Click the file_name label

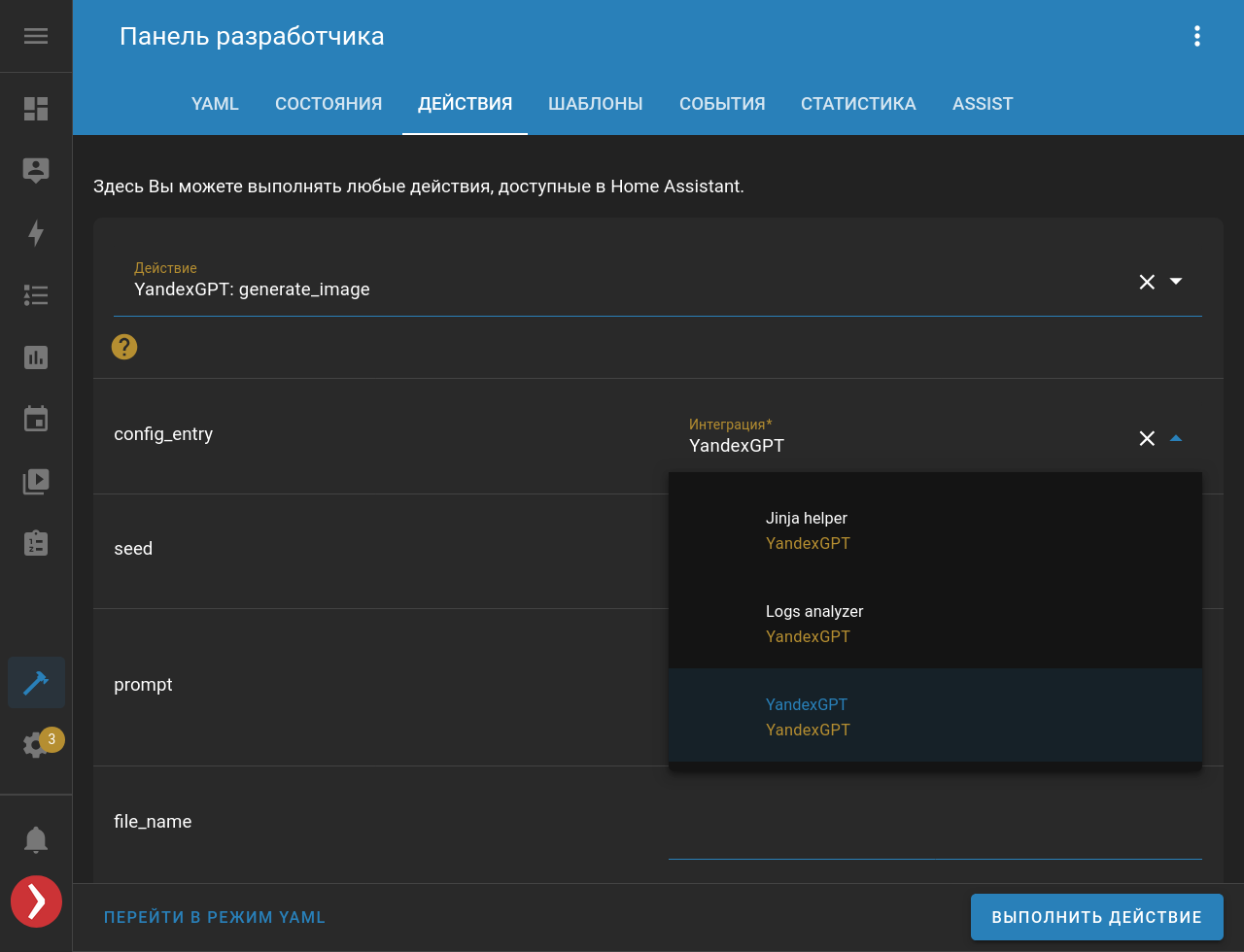(153, 822)
